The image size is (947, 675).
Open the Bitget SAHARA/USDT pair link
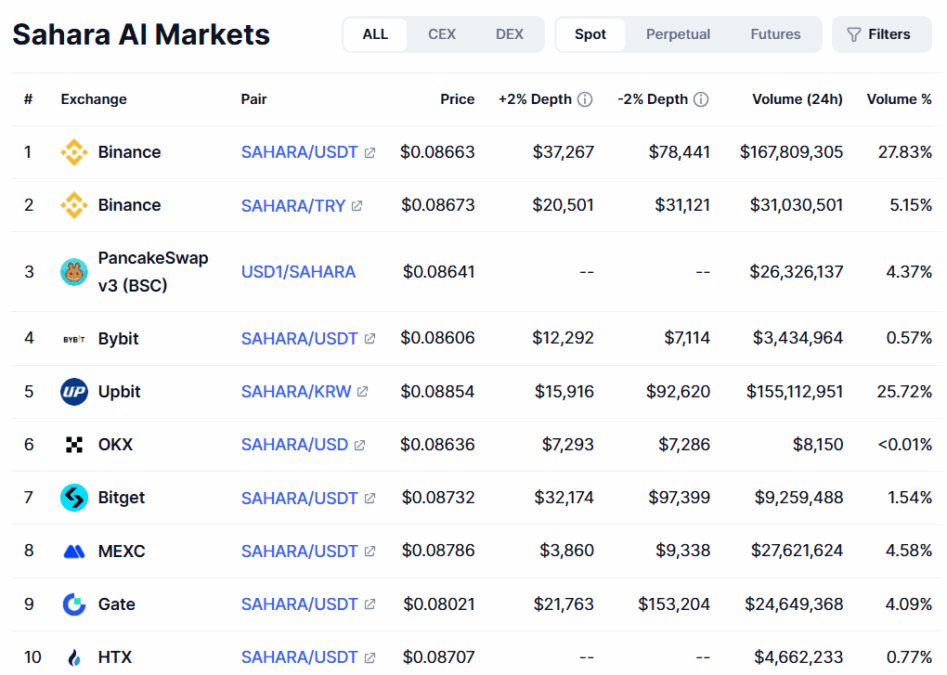tap(300, 498)
